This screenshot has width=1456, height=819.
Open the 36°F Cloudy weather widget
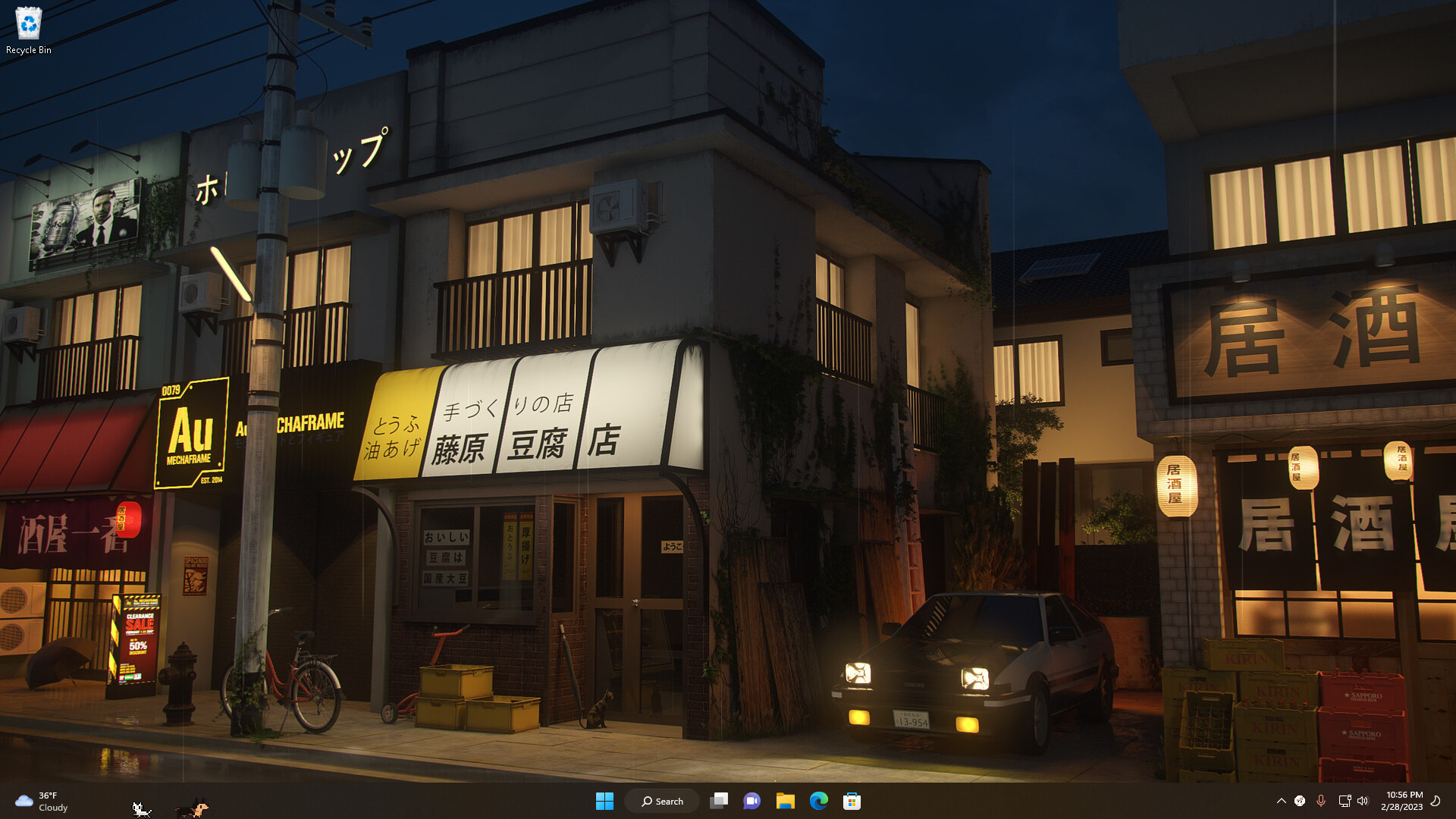(42, 801)
